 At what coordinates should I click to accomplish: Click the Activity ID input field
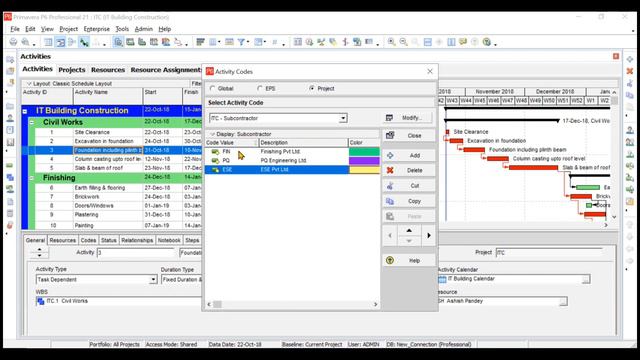pyautogui.click(x=136, y=253)
